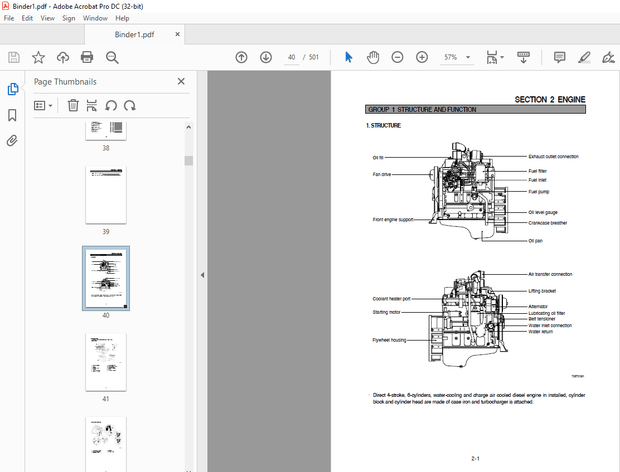
Task: Toggle the Bookmarks navigation panel
Action: tap(12, 115)
